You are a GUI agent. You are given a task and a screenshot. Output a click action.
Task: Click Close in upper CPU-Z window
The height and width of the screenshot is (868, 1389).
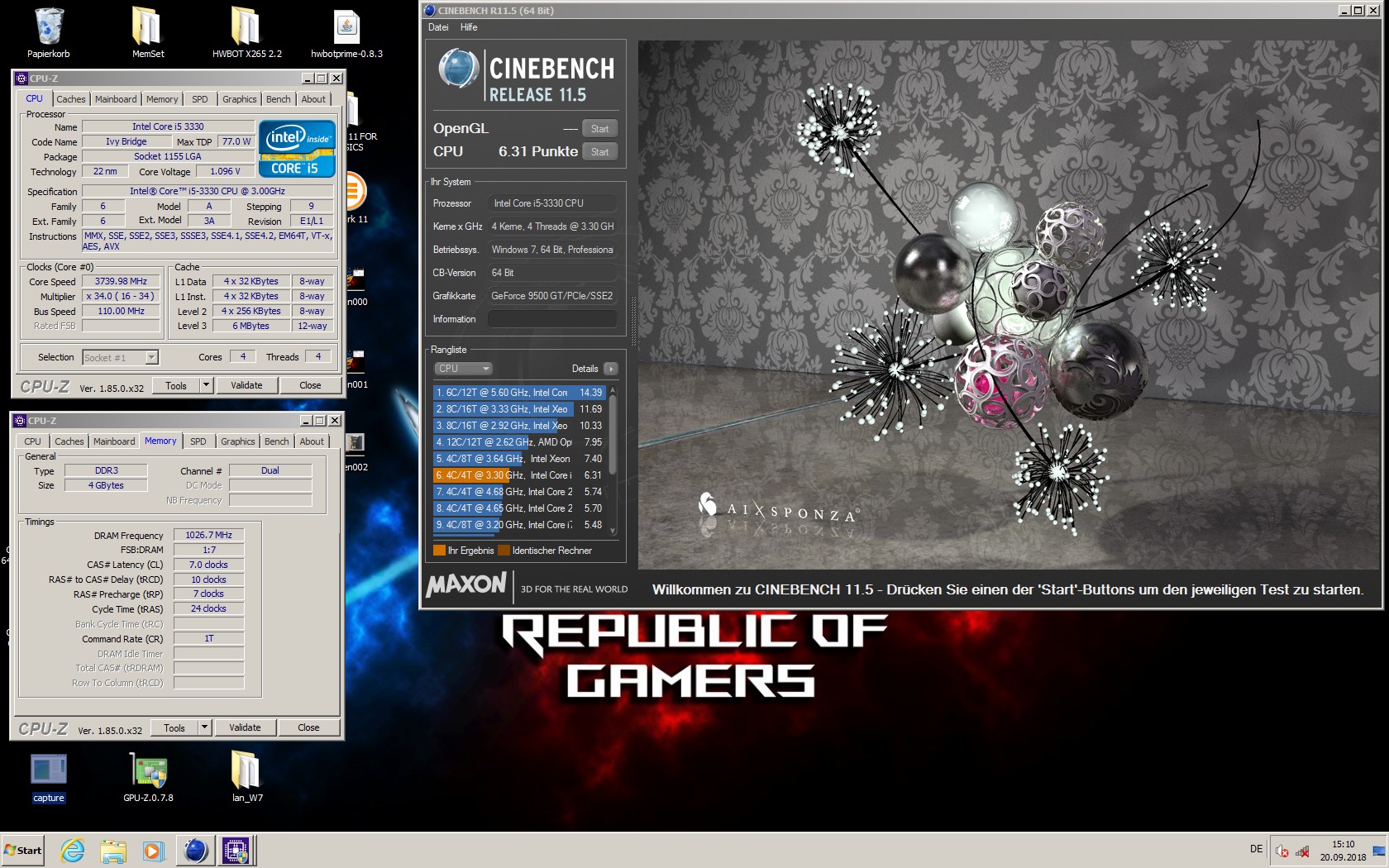point(310,385)
